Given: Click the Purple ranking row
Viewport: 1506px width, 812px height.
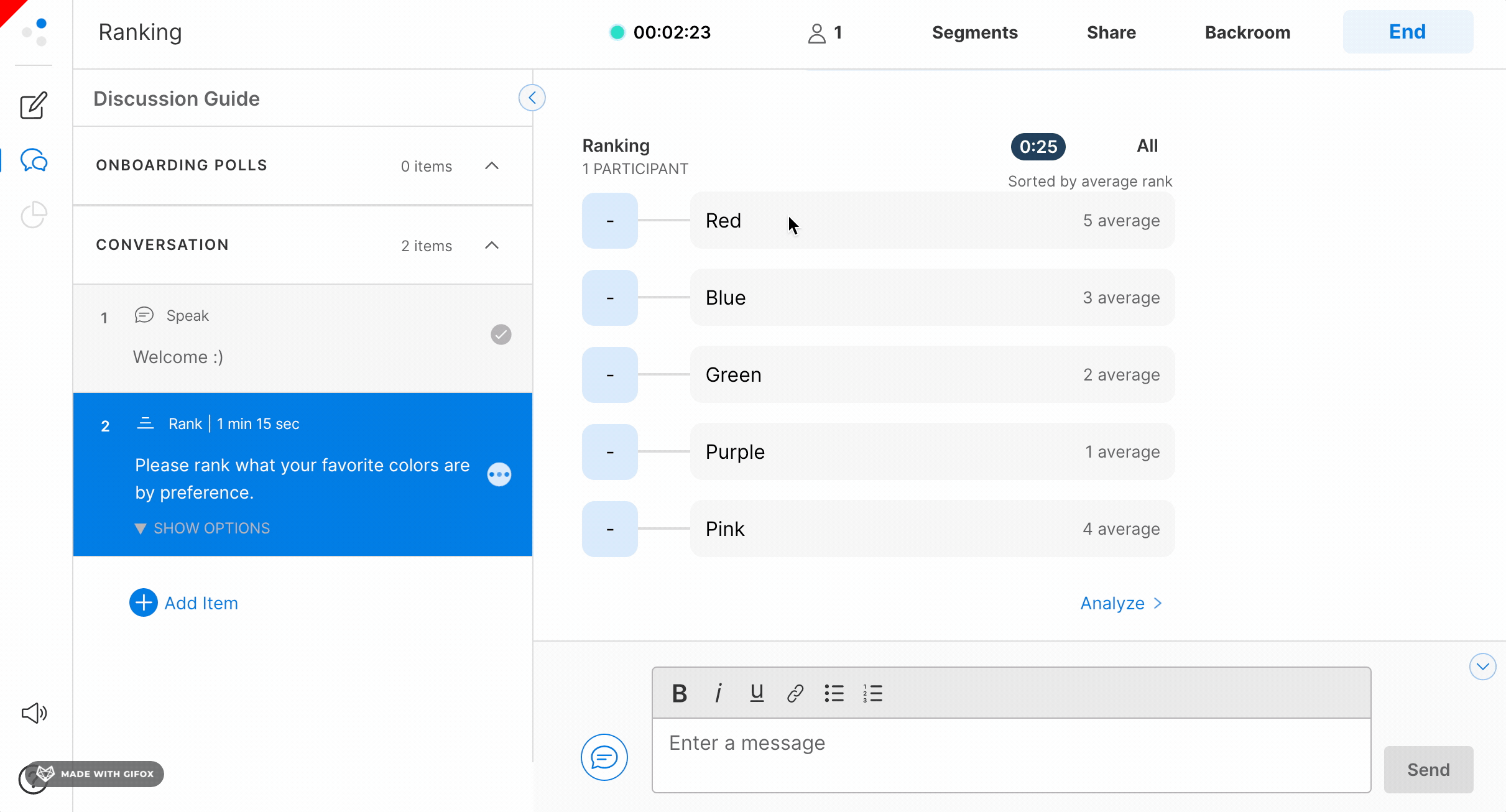Looking at the screenshot, I should click(x=932, y=452).
